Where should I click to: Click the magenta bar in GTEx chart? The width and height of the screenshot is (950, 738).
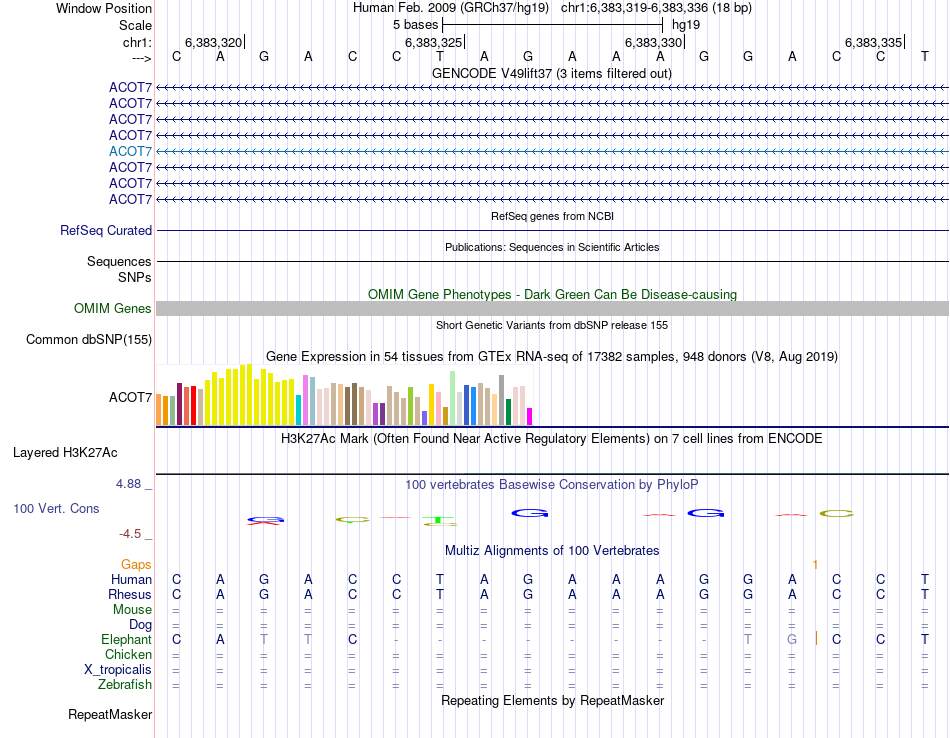tap(529, 417)
